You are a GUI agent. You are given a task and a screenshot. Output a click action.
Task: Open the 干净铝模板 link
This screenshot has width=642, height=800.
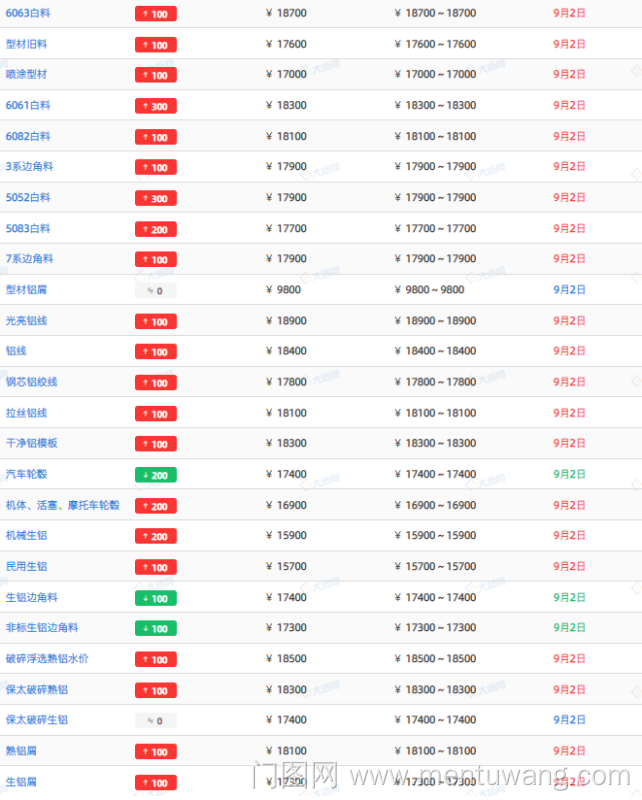[x=32, y=443]
